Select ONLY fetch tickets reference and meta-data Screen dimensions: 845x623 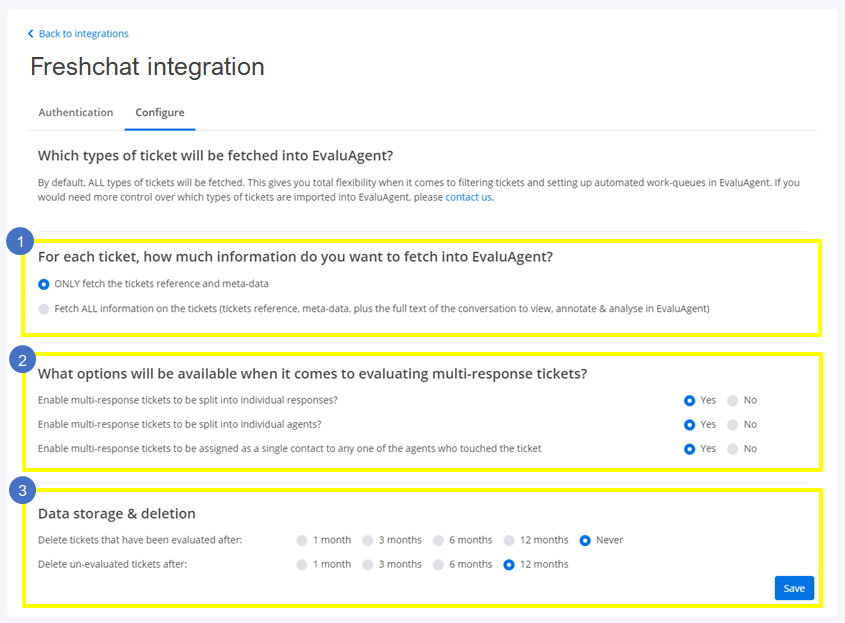[x=44, y=284]
